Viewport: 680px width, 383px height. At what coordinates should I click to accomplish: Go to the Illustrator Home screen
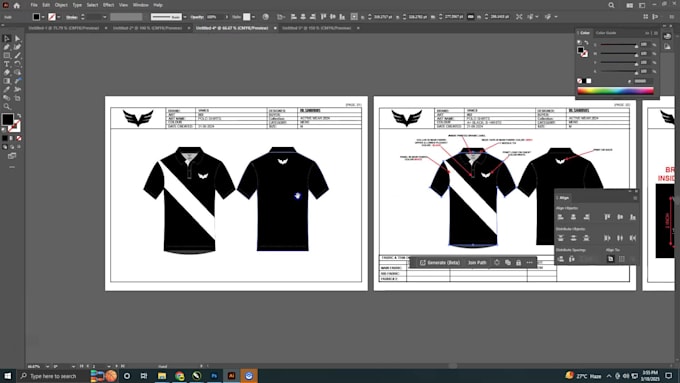pos(16,5)
